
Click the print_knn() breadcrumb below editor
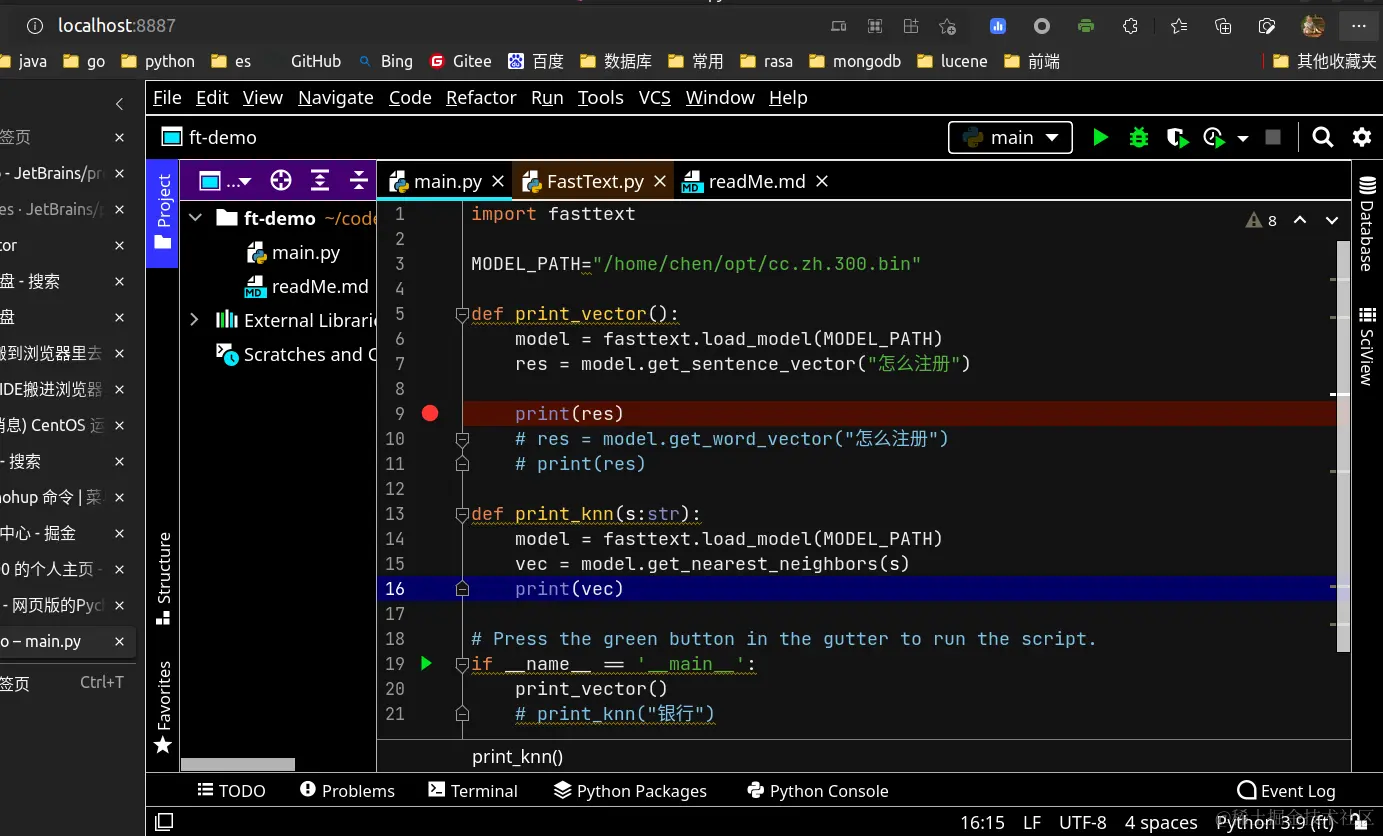coord(518,757)
